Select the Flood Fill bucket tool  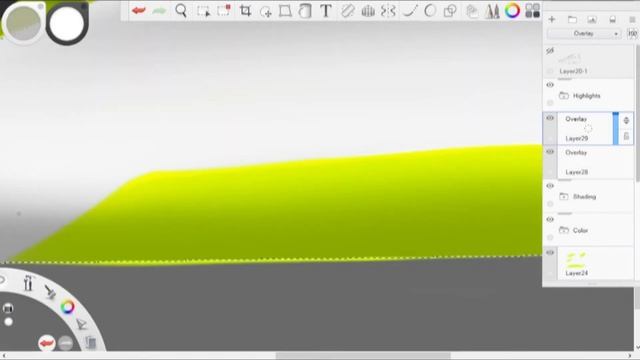point(305,11)
